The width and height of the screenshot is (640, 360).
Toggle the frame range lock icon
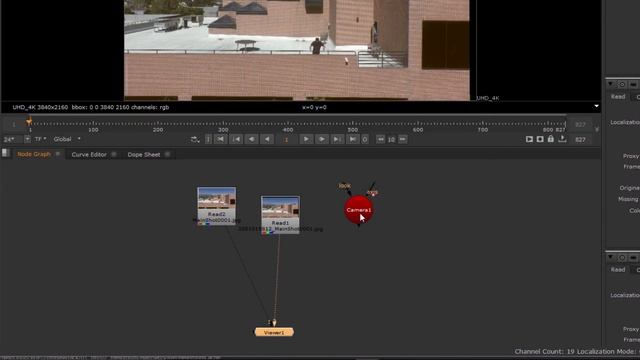pos(551,139)
